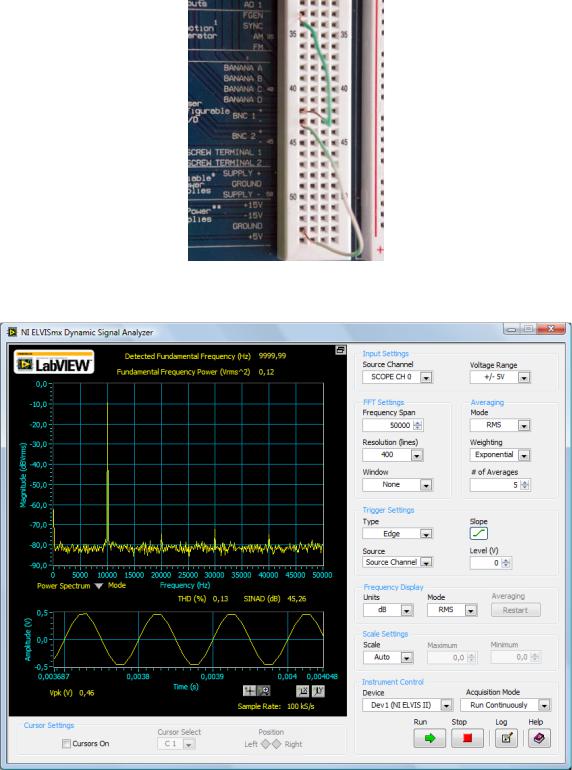Screen dimensions: 572x770
Task: Click the Vpk (V) 0,46 readout
Action: (86, 693)
